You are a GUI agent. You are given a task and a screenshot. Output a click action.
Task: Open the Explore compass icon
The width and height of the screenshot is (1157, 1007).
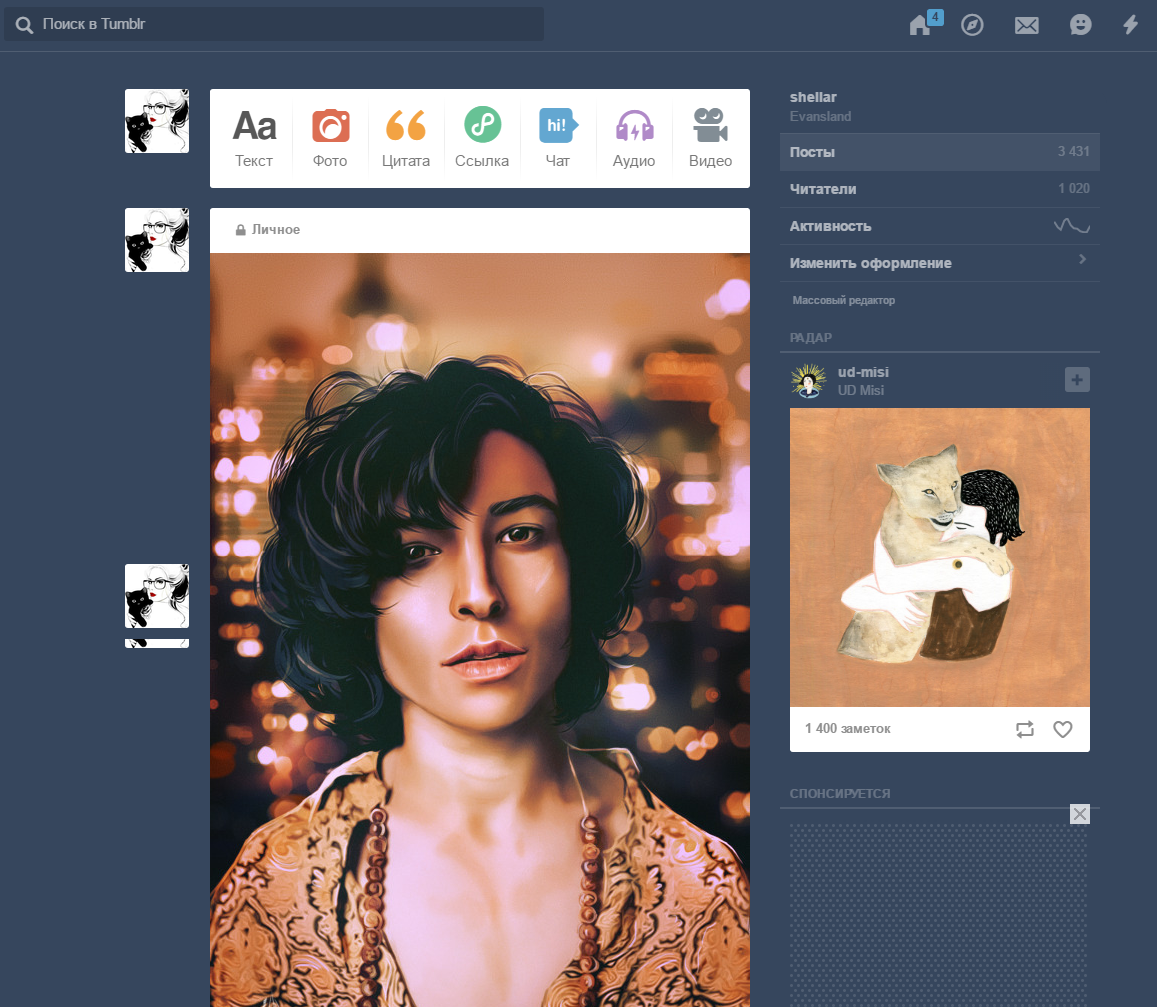[x=973, y=25]
